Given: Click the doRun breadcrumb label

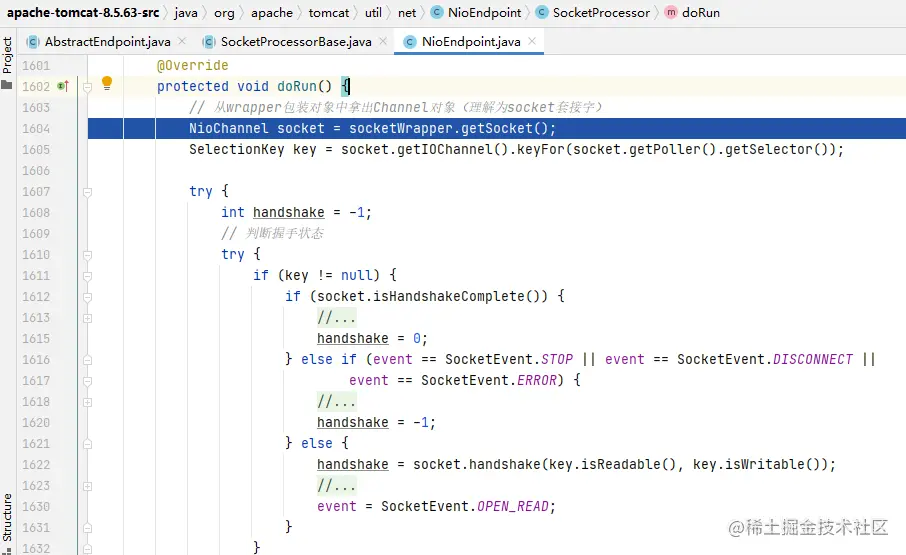Looking at the screenshot, I should (x=700, y=12).
